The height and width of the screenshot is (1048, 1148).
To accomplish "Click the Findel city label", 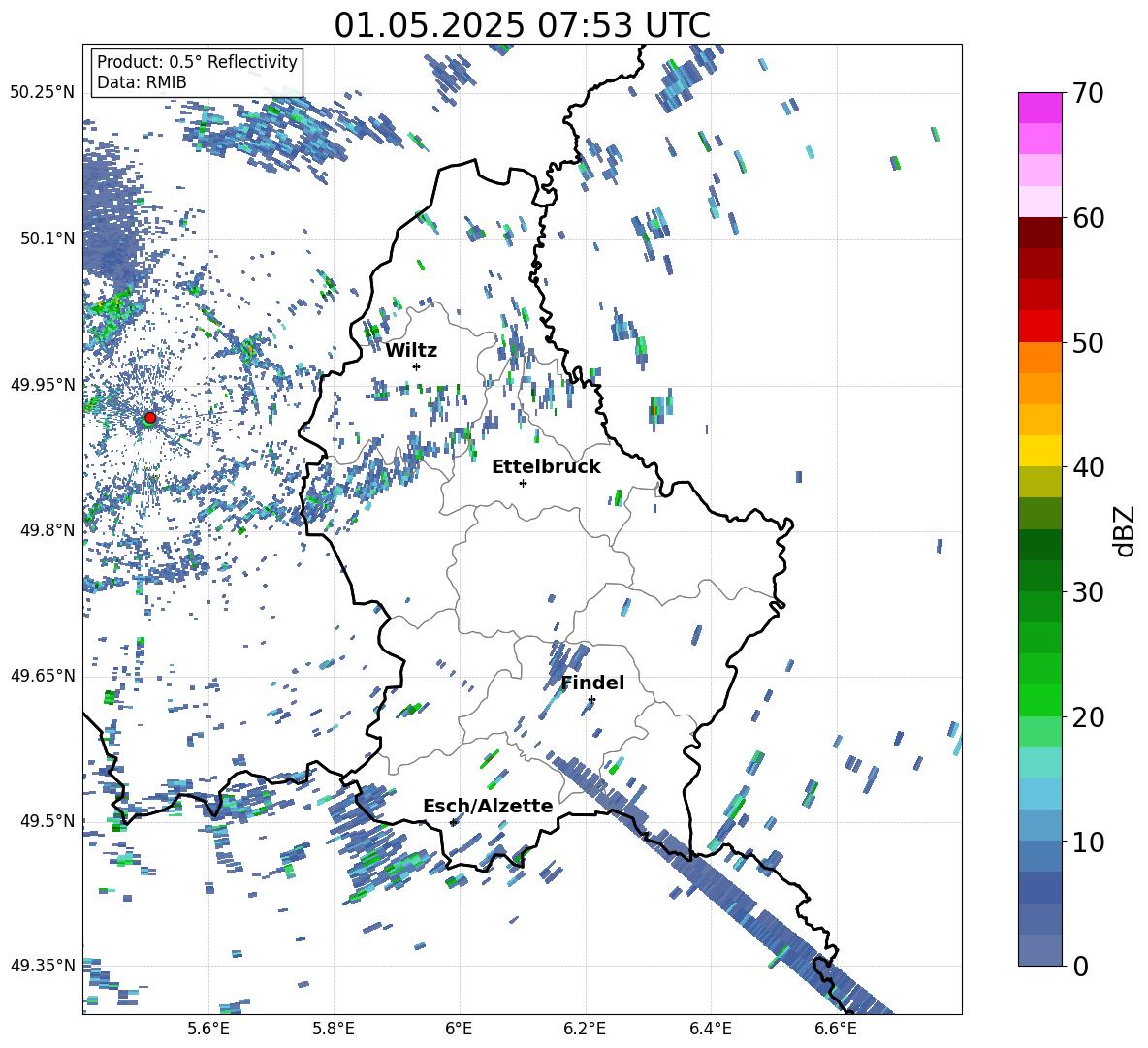I will [592, 683].
